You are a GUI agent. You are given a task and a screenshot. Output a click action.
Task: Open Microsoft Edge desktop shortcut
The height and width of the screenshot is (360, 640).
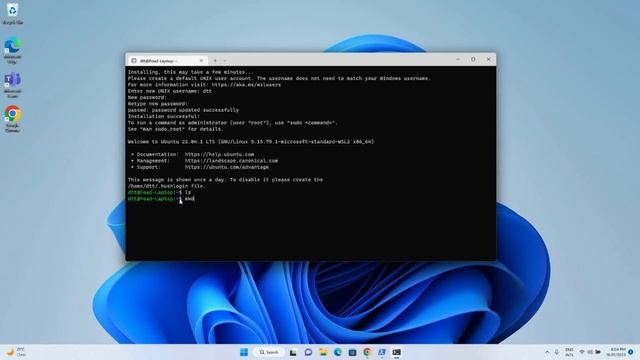pyautogui.click(x=13, y=50)
